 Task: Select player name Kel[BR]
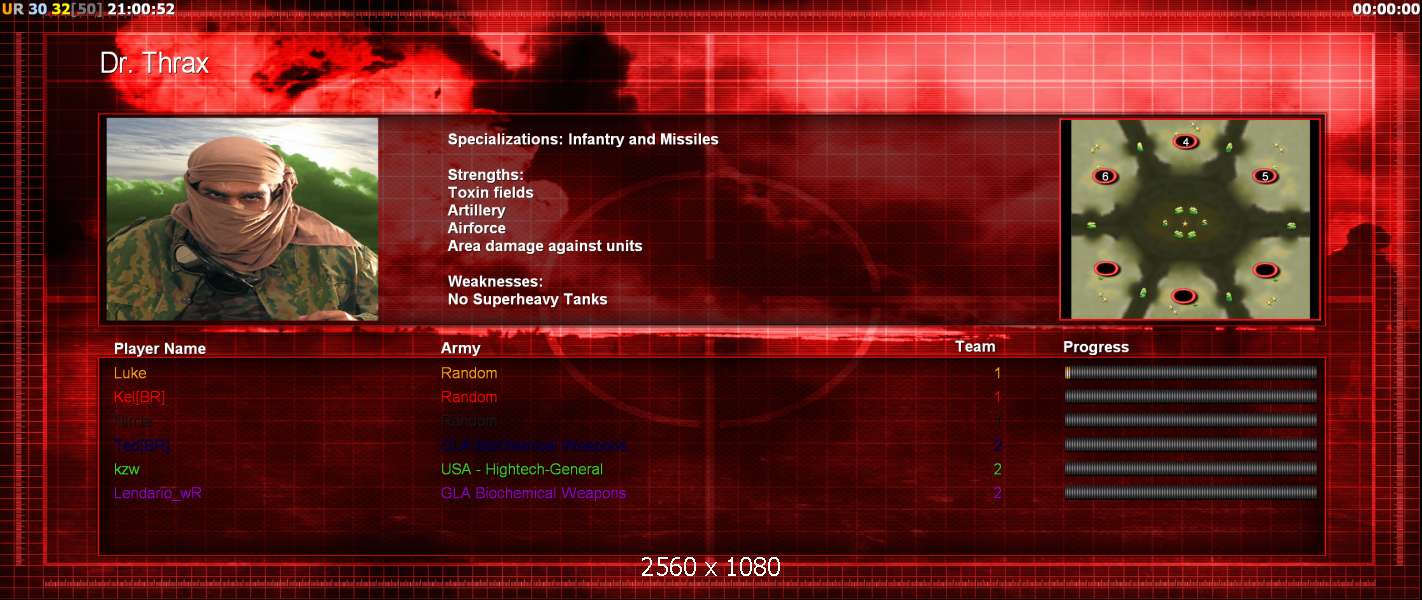(x=139, y=397)
